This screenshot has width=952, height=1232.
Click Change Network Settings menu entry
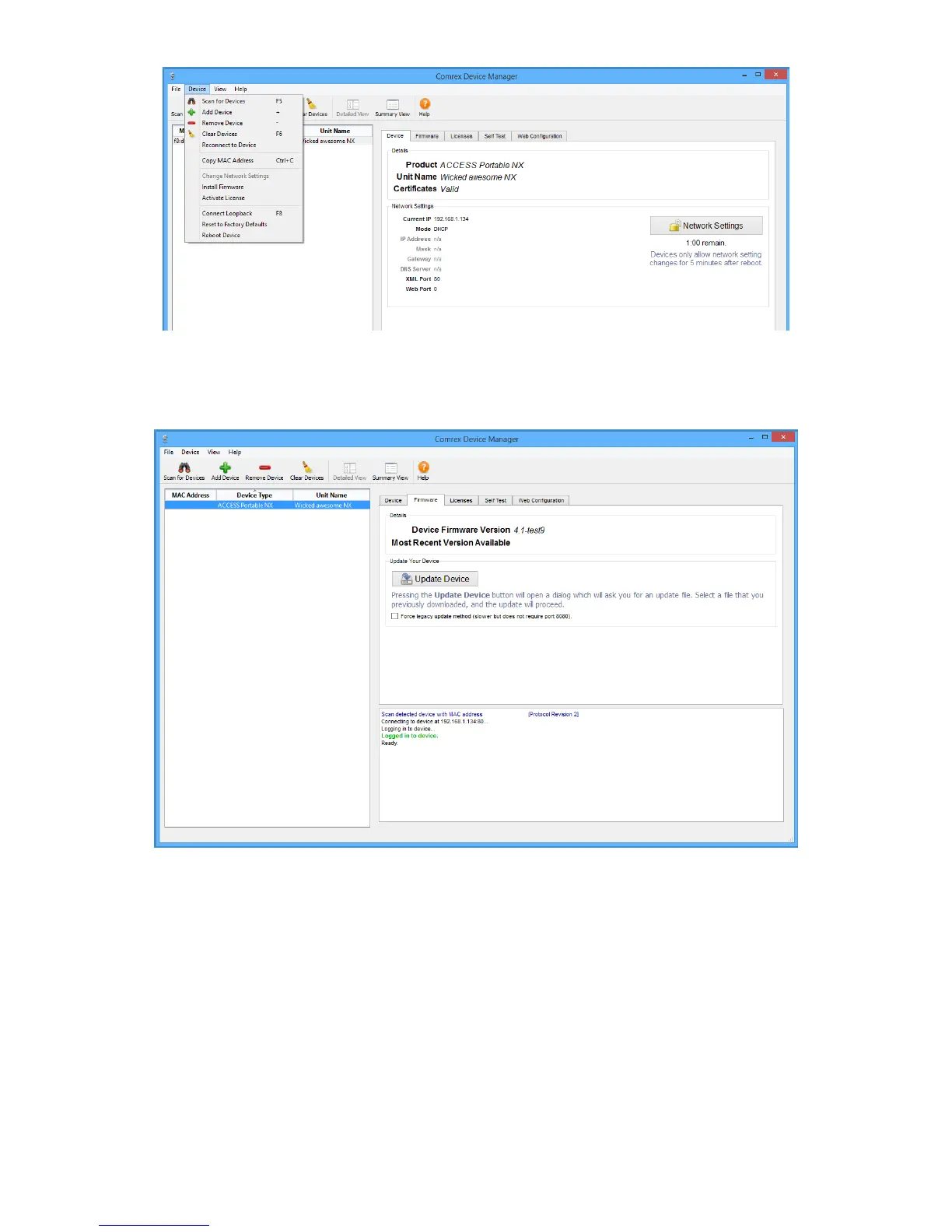pyautogui.click(x=243, y=176)
